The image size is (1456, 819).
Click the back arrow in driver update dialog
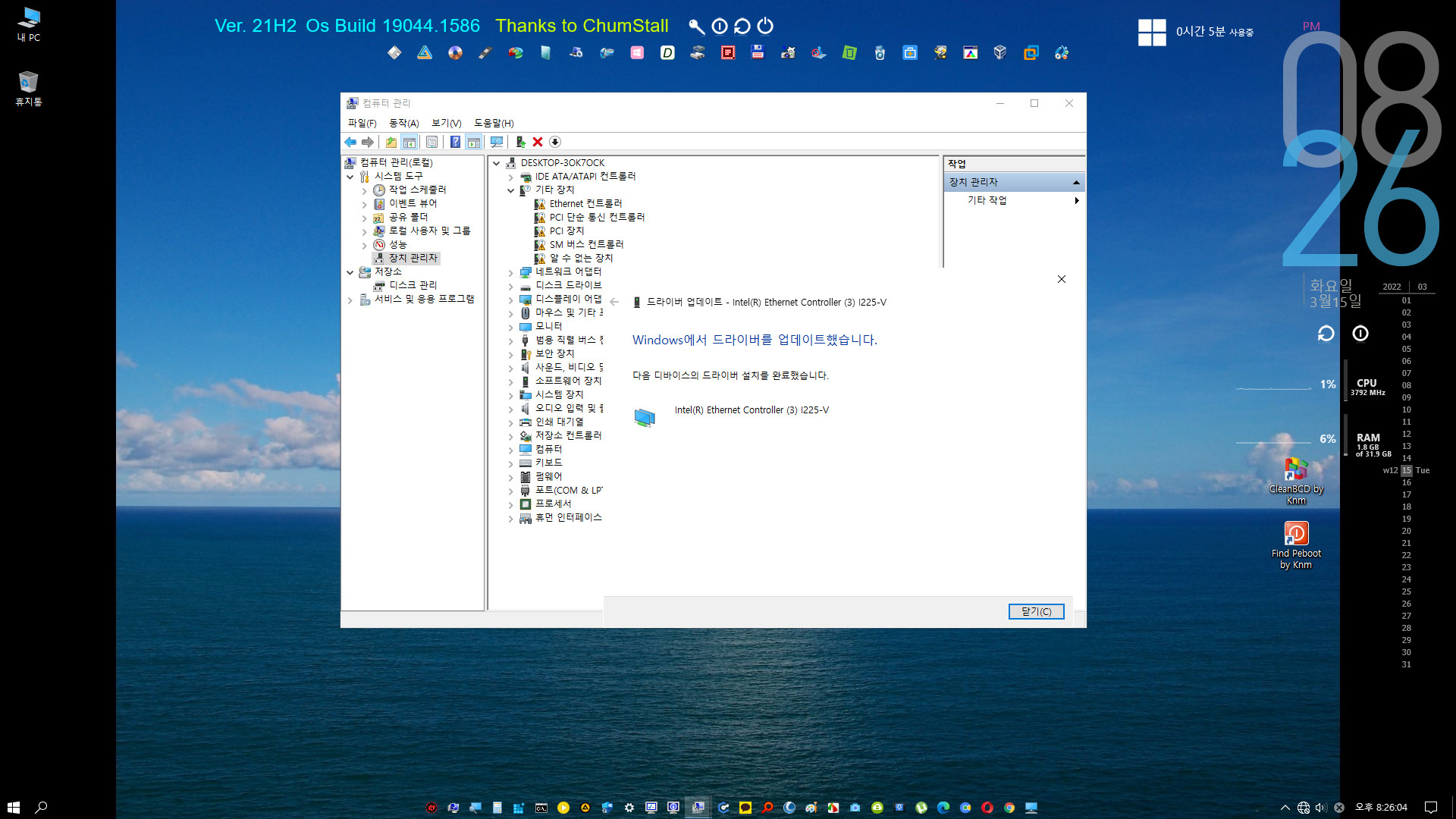614,302
